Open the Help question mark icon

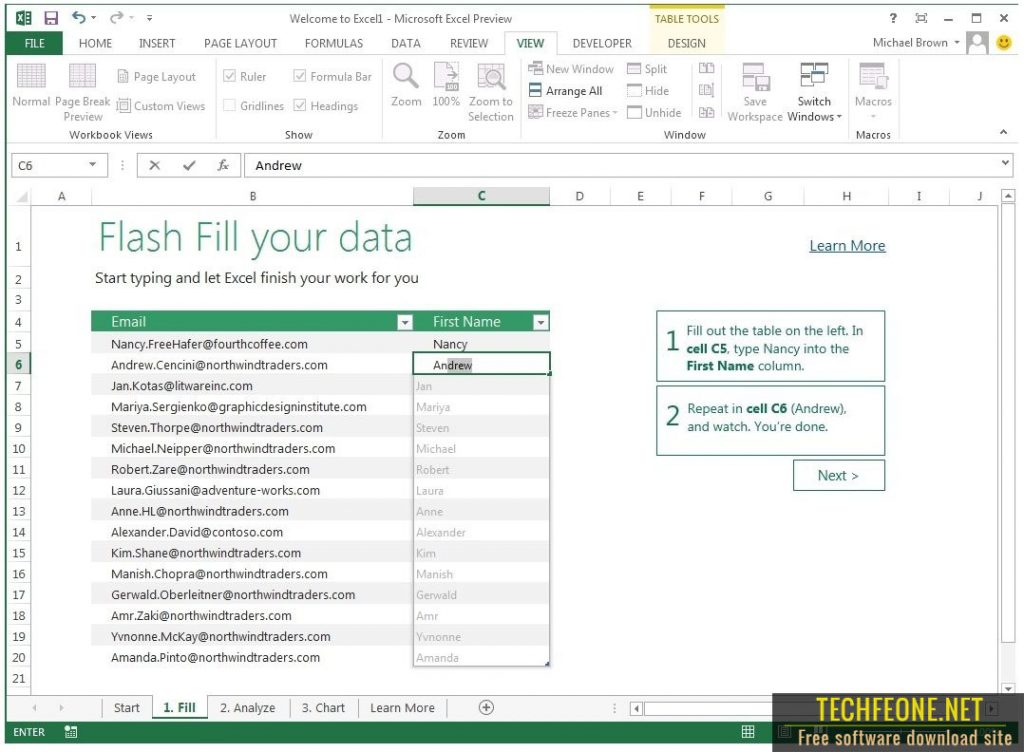(893, 18)
